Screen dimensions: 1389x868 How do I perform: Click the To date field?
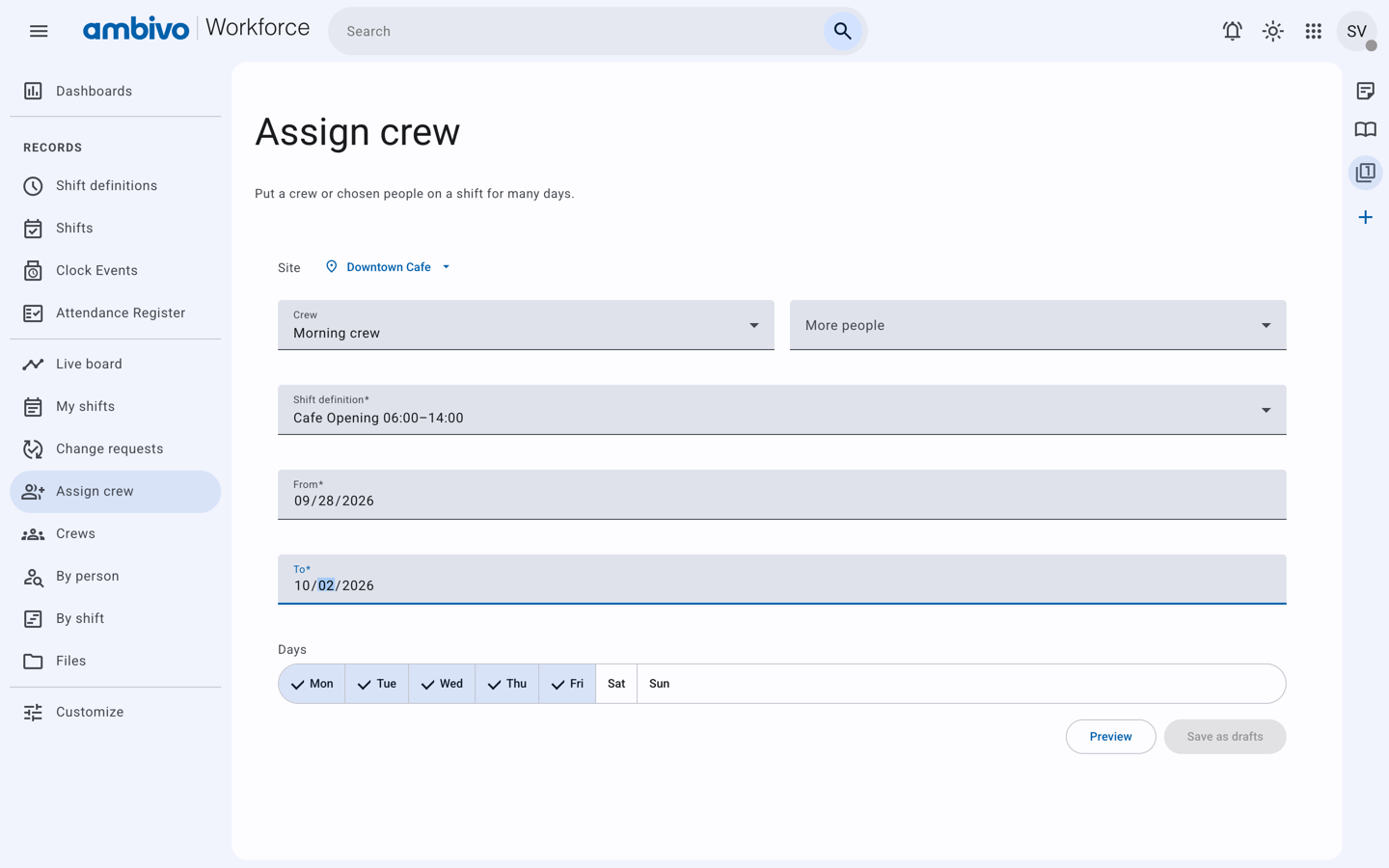tap(782, 580)
